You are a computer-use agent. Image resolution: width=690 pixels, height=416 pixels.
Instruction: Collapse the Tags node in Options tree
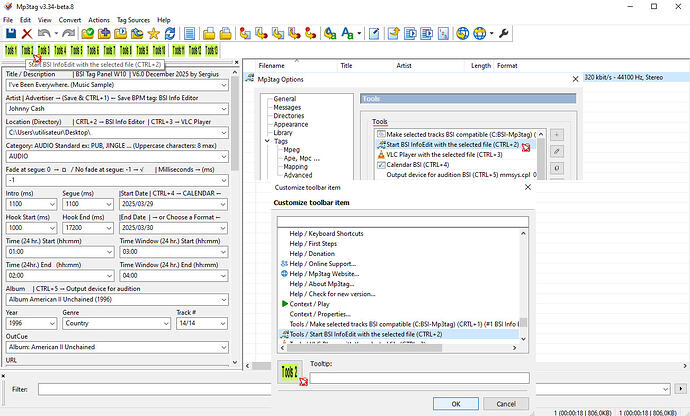tap(267, 141)
